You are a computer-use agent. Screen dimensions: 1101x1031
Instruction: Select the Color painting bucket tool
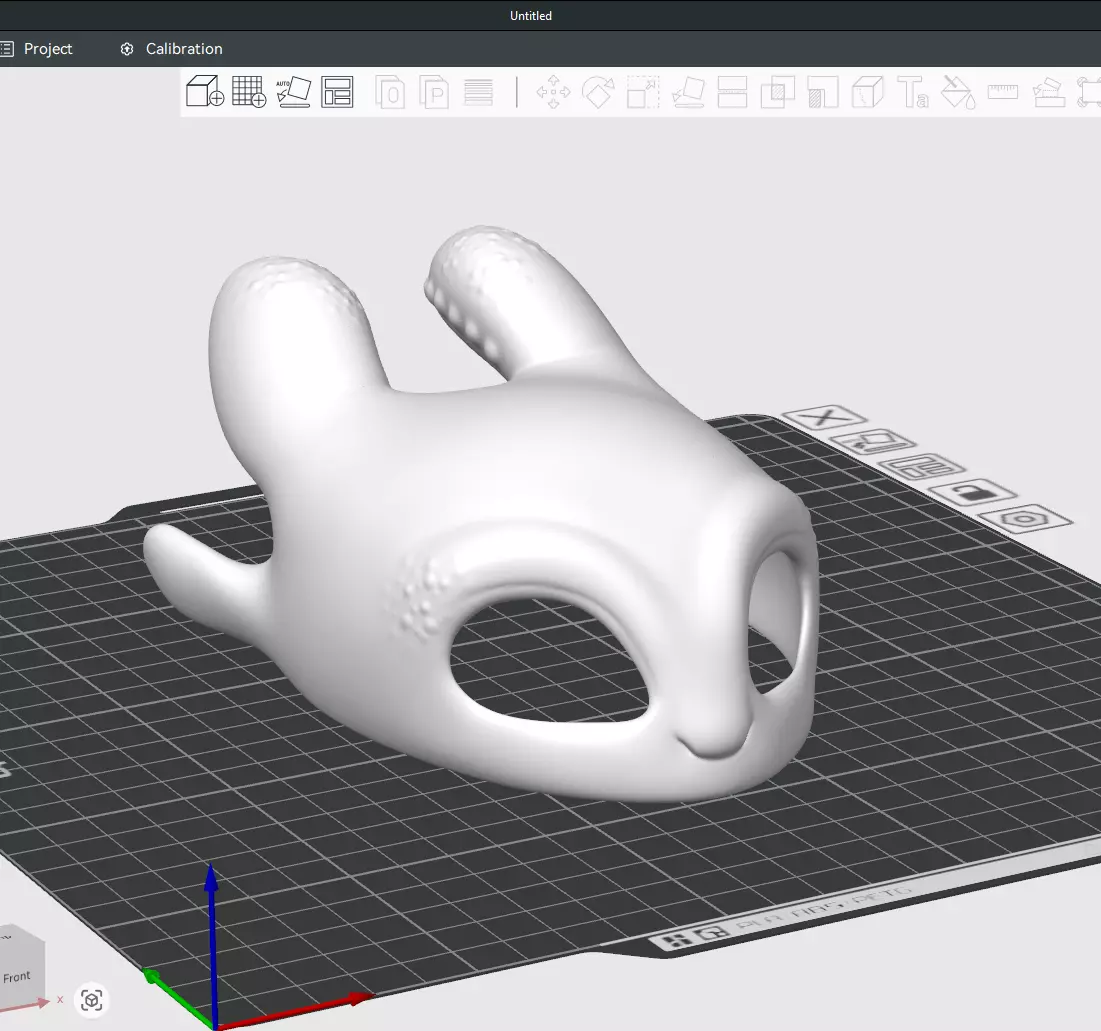[958, 92]
